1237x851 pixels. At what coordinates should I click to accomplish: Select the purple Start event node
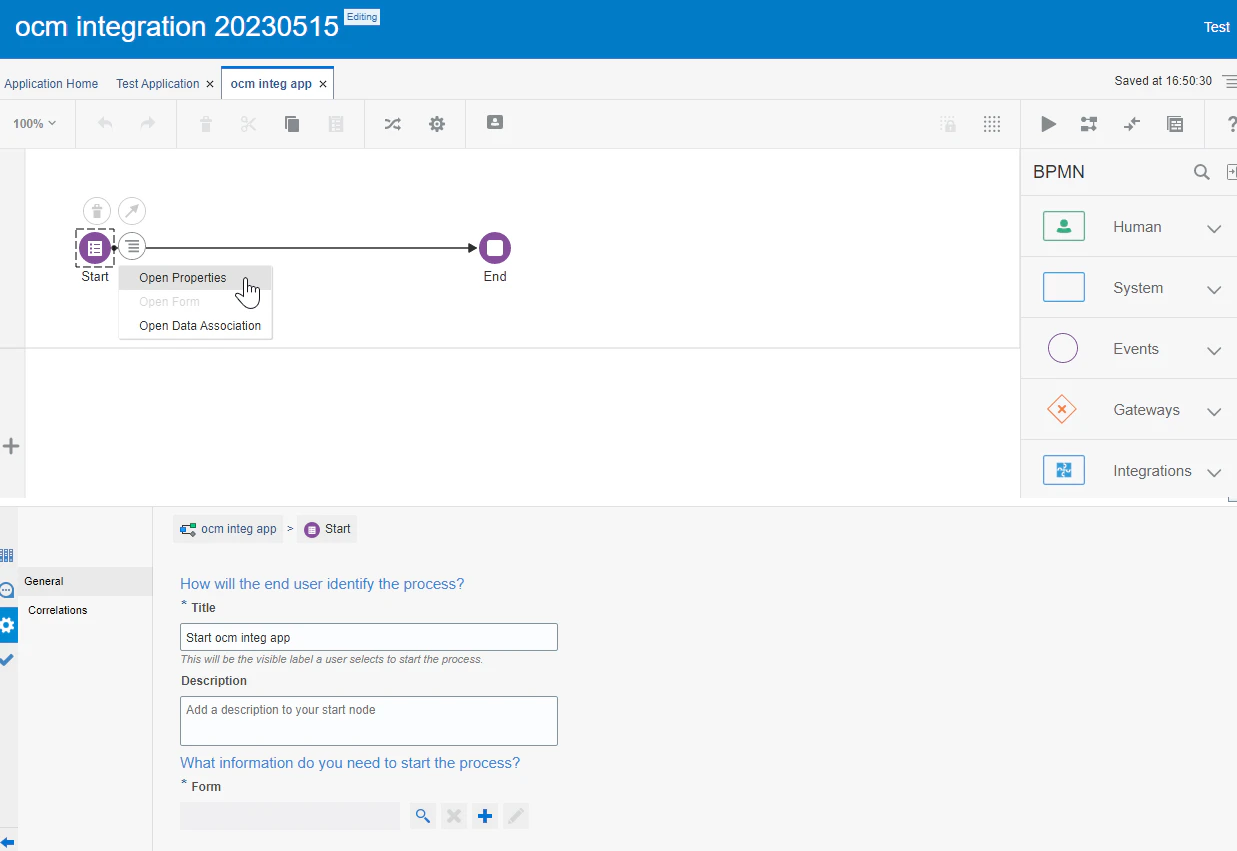coord(95,248)
